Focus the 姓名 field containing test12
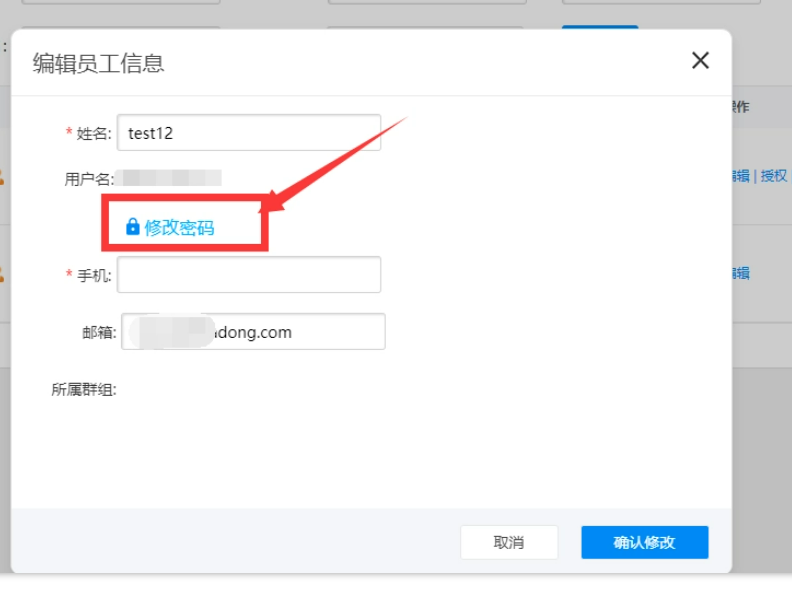The width and height of the screenshot is (792, 606). click(248, 133)
